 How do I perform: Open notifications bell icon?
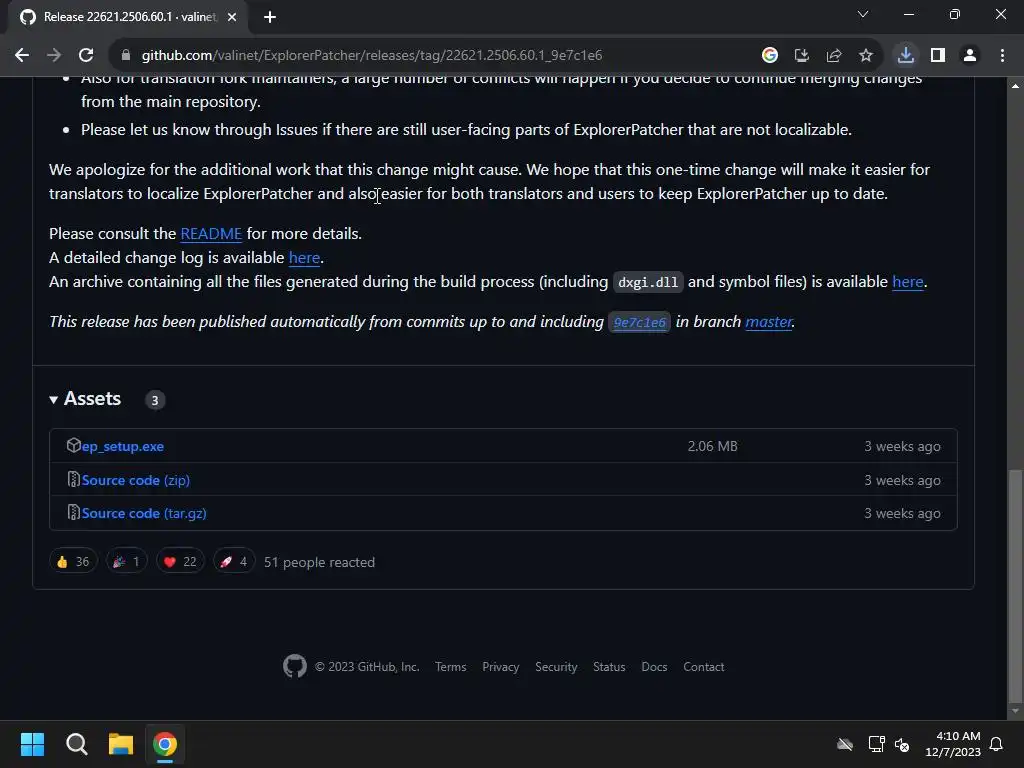pos(997,744)
